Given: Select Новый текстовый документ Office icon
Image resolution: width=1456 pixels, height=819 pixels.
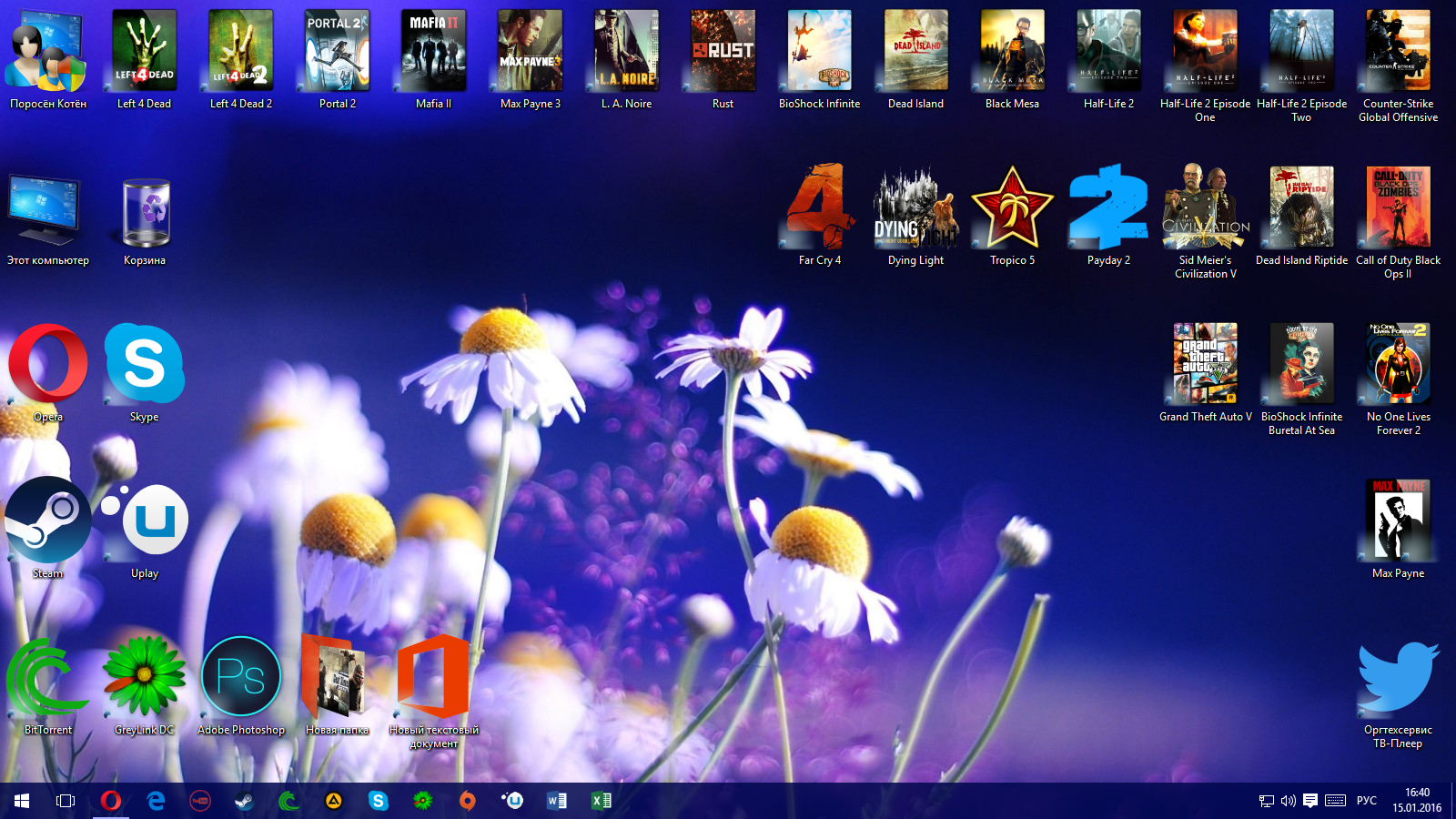Looking at the screenshot, I should click(x=433, y=677).
